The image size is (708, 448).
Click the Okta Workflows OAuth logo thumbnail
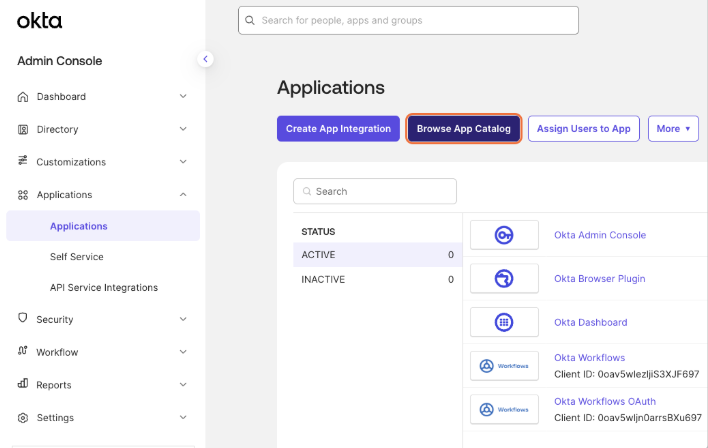coord(504,409)
